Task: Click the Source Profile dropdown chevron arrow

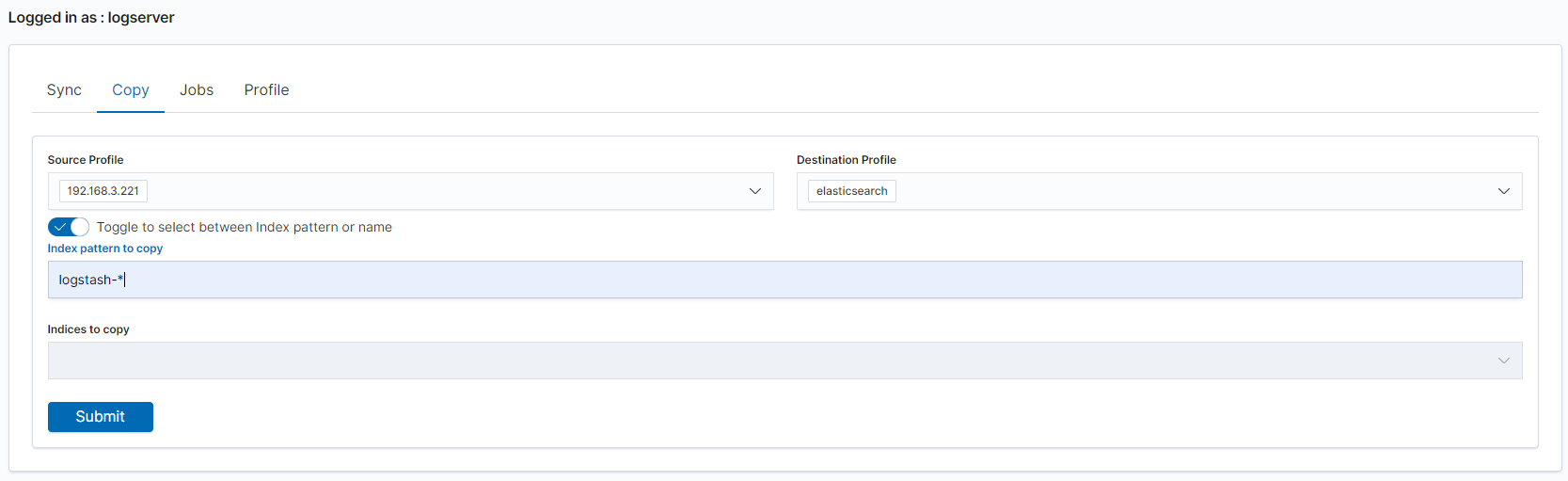Action: click(754, 191)
